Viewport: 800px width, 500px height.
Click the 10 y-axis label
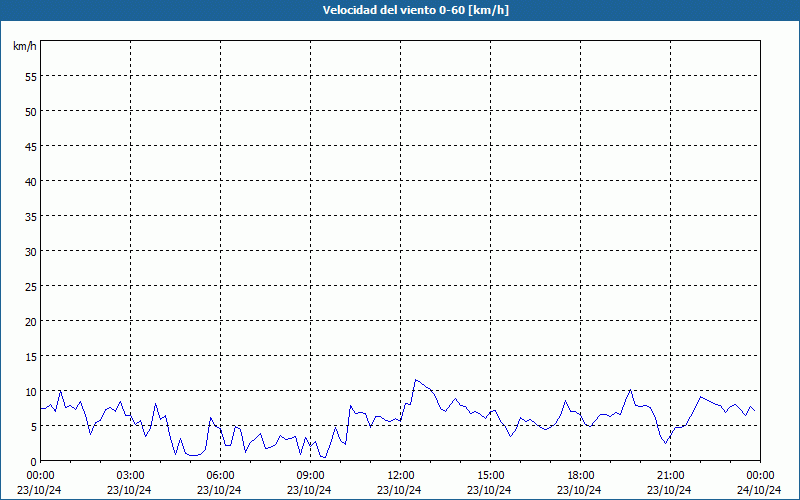coord(31,392)
